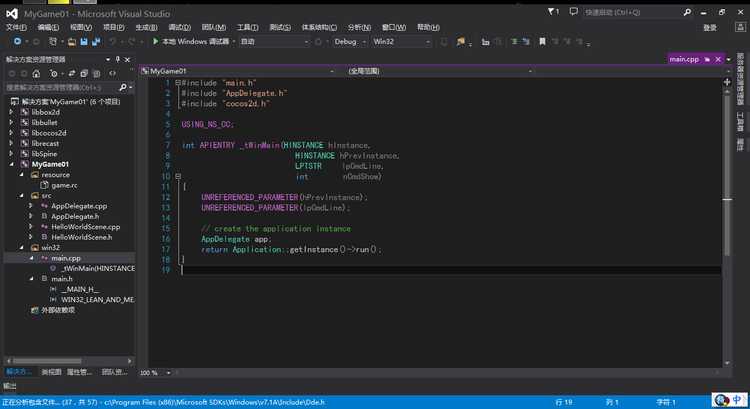Expand the AppDelegate.cpp tree node
This screenshot has height=409, width=750.
(31, 206)
